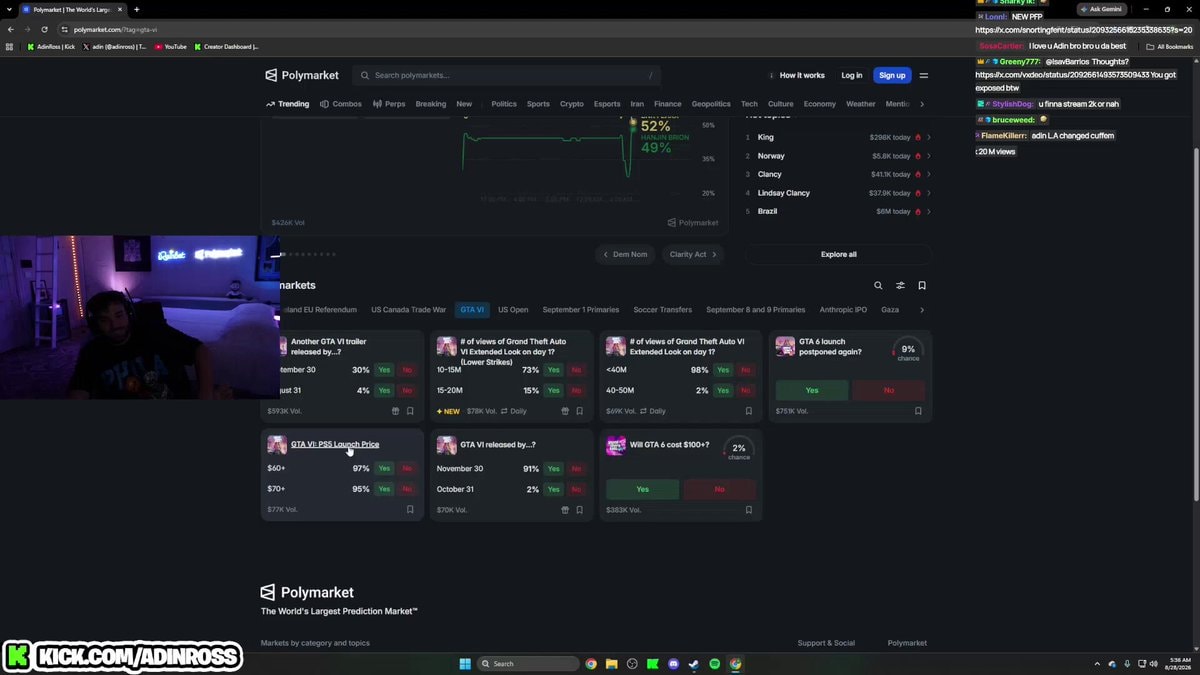Viewport: 1200px width, 675px height.
Task: Bookmark the 'GTA 6 launch postponed again?' market
Action: click(918, 411)
